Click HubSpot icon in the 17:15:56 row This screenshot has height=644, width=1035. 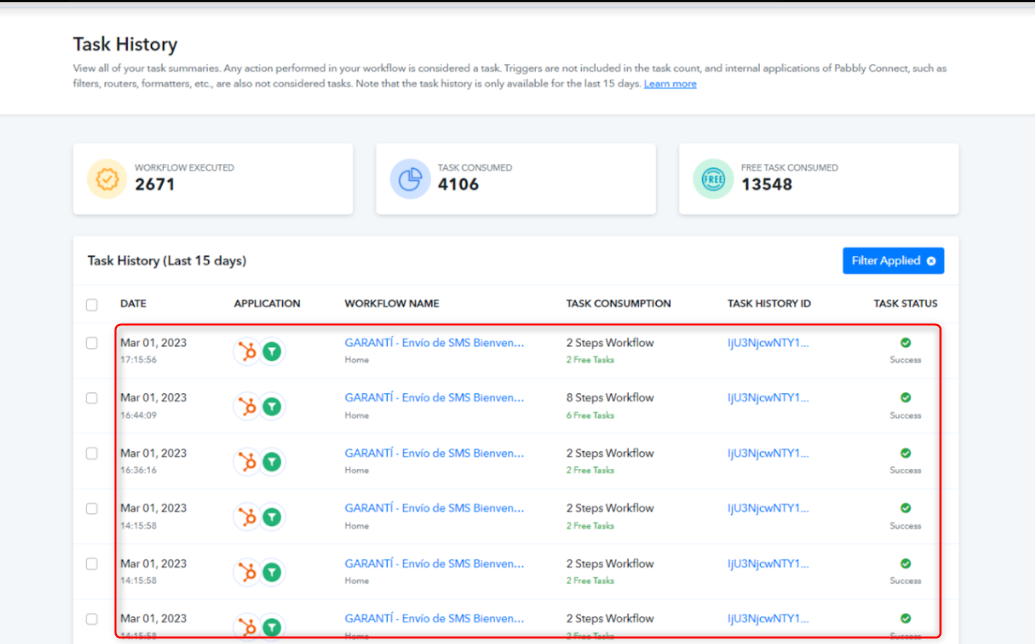click(x=247, y=352)
